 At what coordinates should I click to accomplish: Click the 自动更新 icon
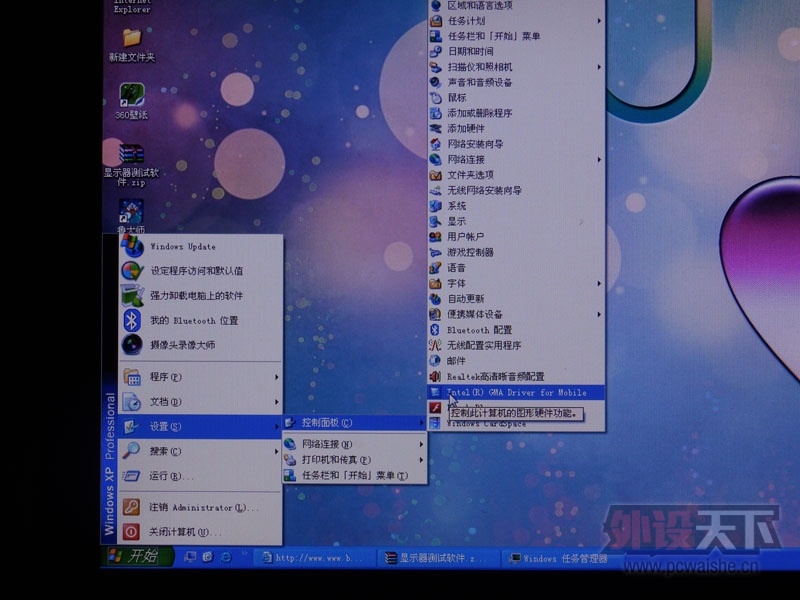(435, 298)
